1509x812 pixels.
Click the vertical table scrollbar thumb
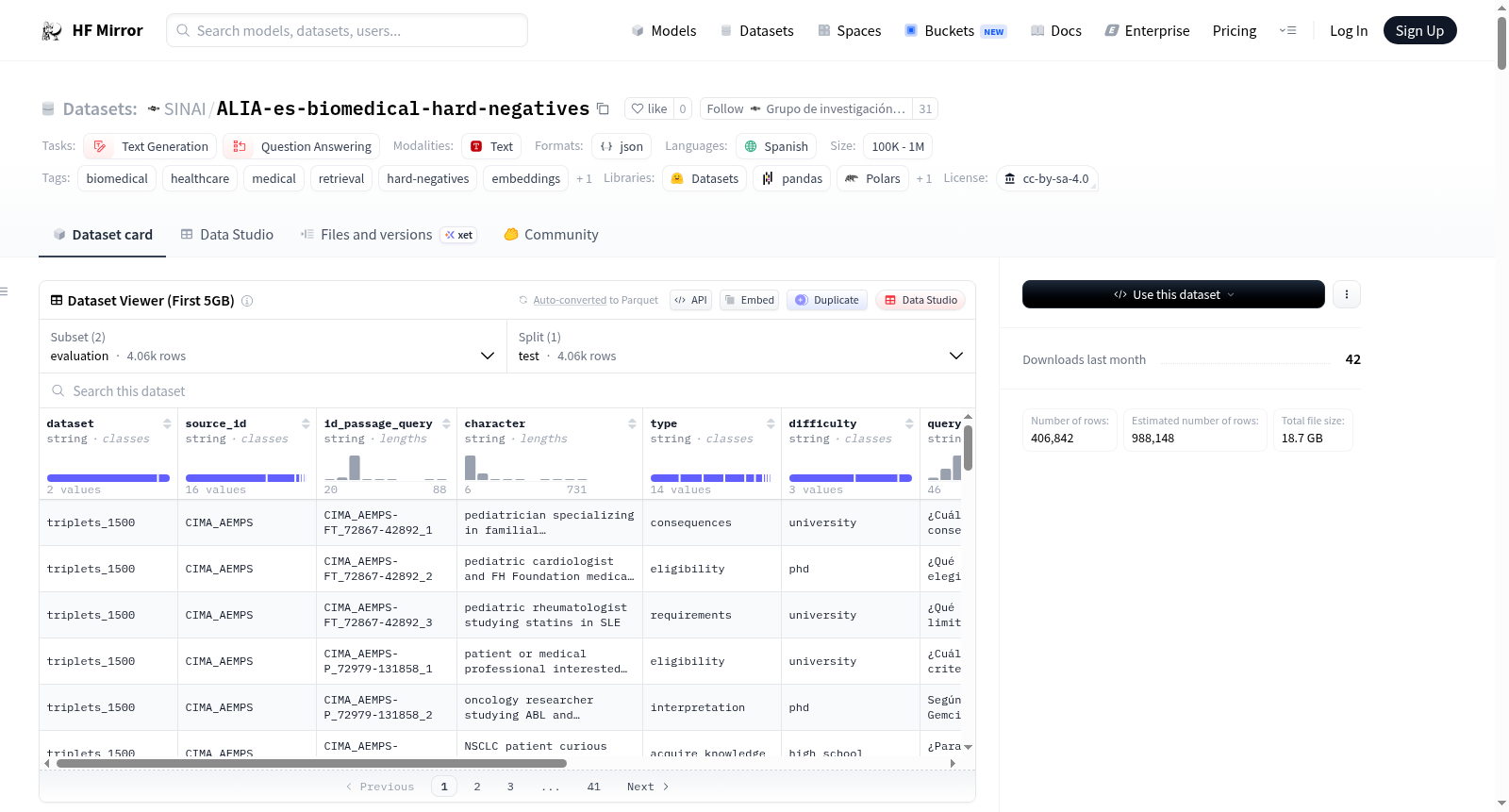(968, 447)
